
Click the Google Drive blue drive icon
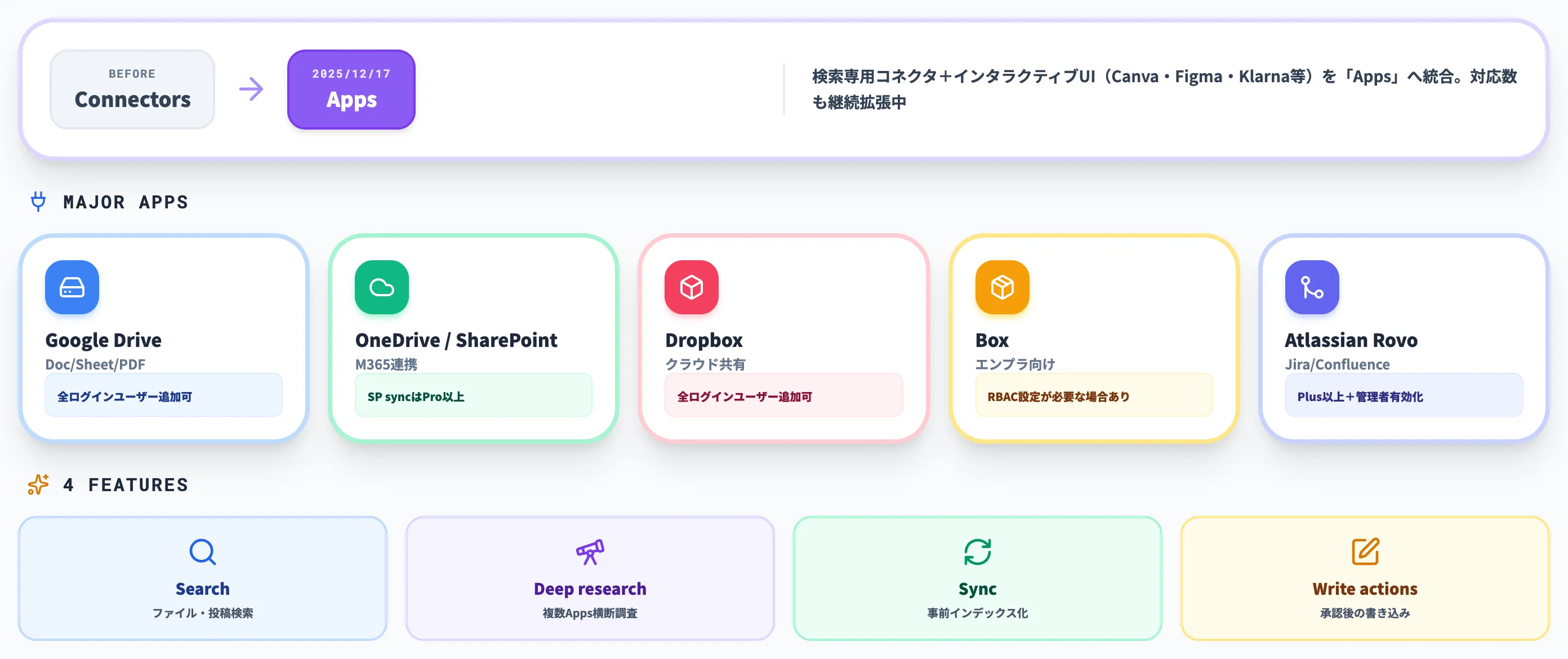[72, 287]
